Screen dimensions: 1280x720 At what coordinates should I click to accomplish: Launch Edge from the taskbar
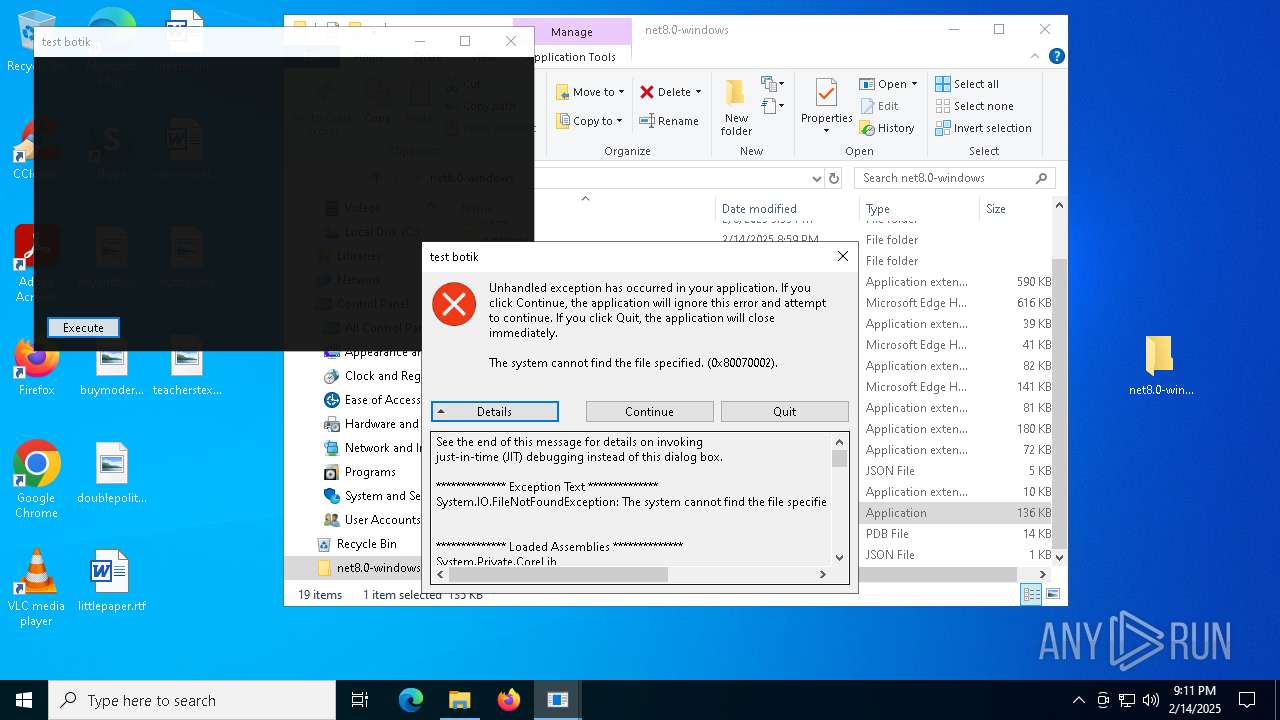410,700
